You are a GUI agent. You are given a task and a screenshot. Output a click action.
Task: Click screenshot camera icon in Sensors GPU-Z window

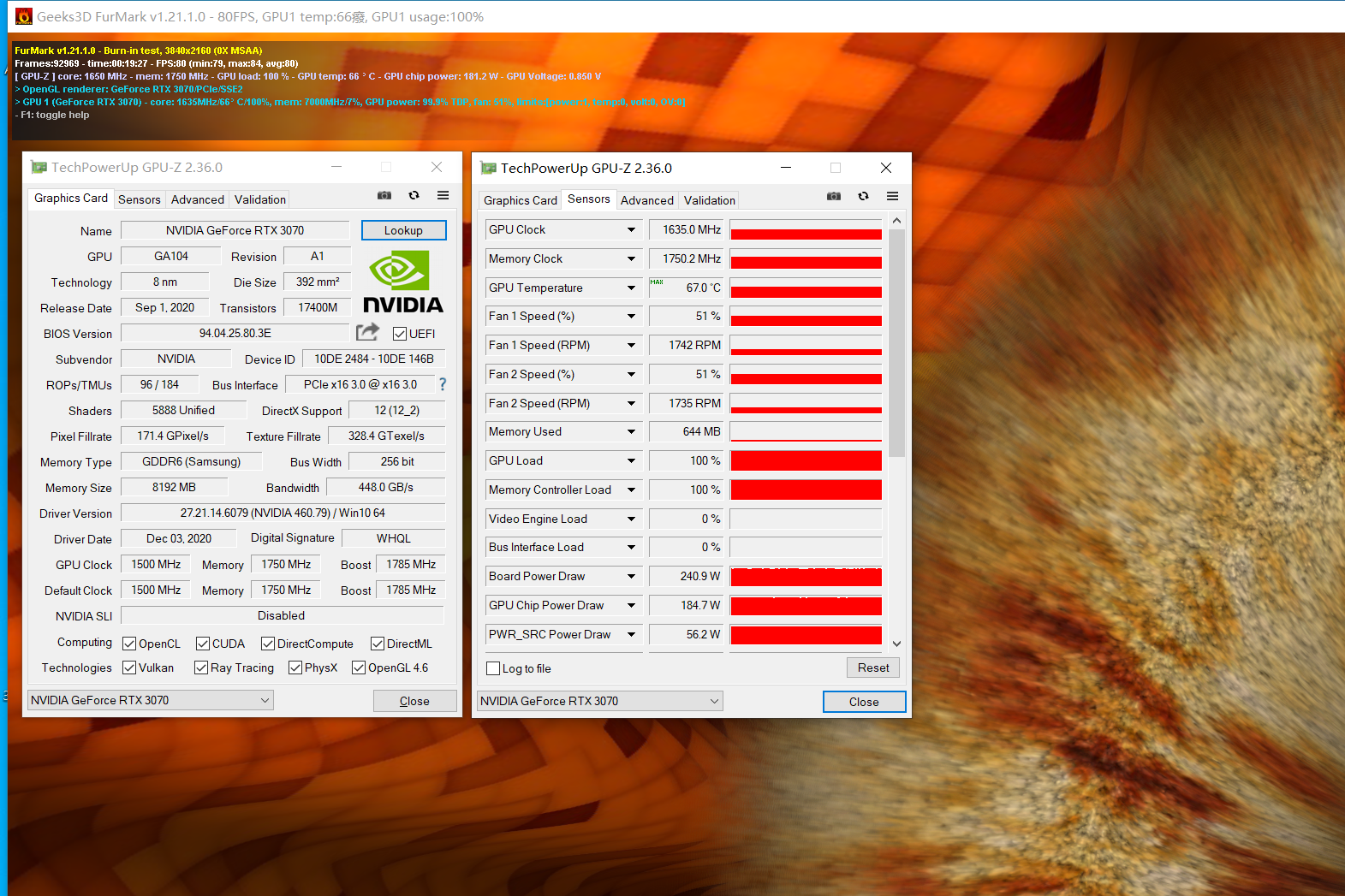tap(834, 197)
